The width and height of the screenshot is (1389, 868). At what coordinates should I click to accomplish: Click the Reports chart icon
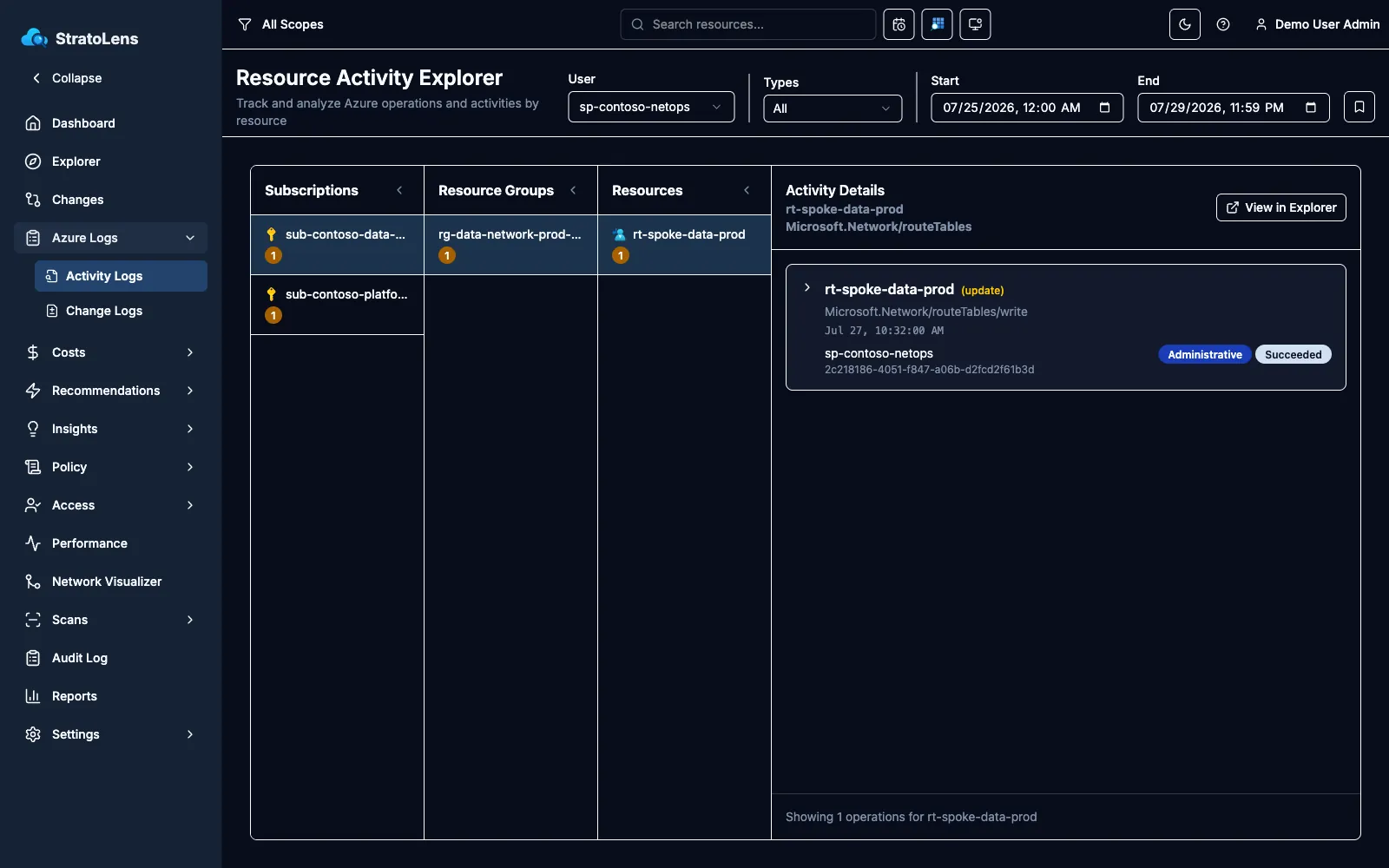[33, 696]
